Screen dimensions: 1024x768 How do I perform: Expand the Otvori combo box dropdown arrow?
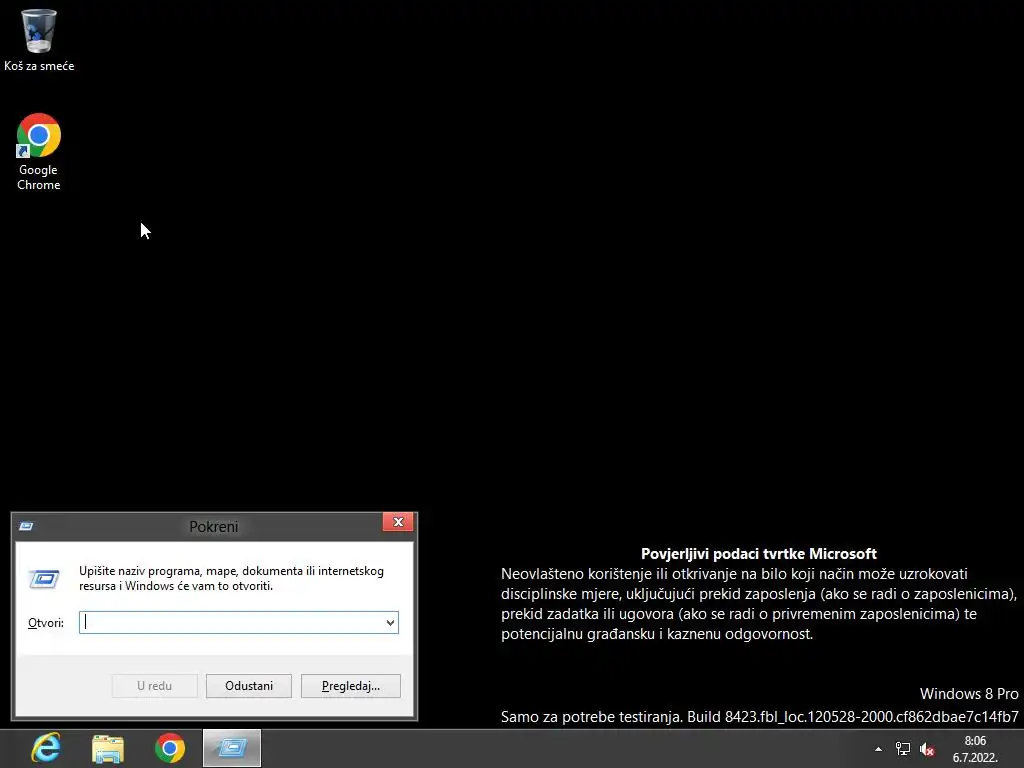coord(390,622)
